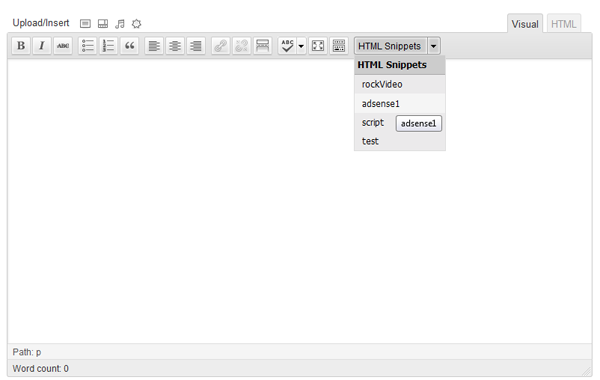Click the HTML Snippets menu header

tap(400, 65)
